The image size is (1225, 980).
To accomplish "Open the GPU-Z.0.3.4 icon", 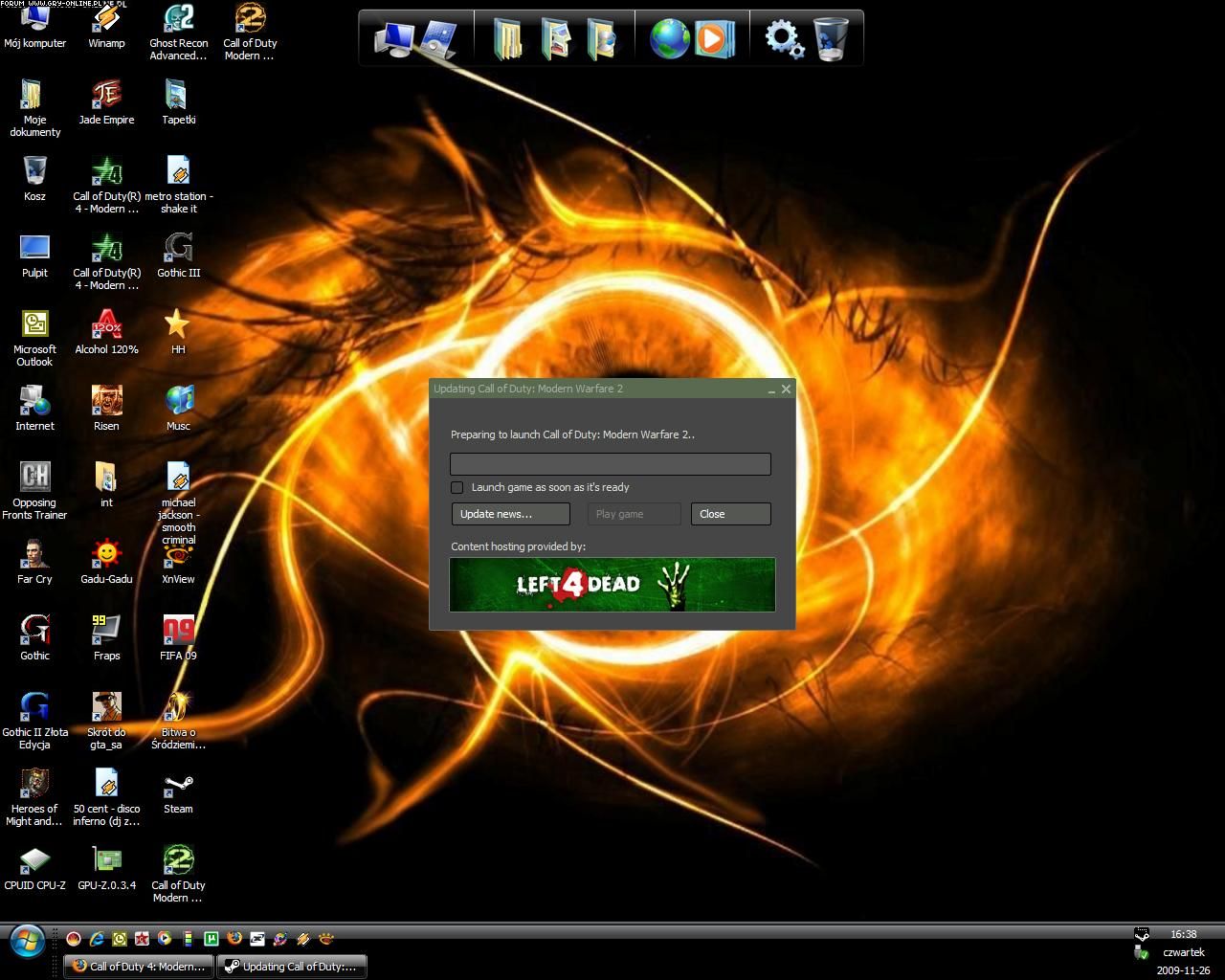I will click(x=106, y=862).
